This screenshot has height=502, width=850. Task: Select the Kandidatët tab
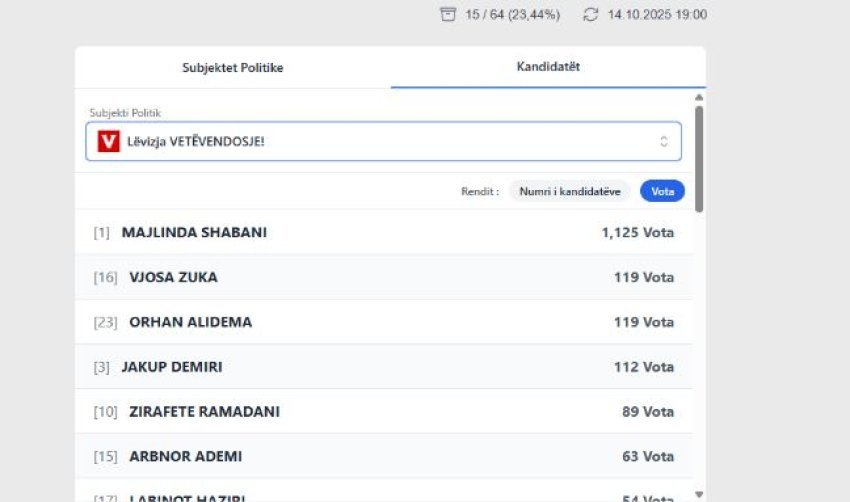coord(548,68)
